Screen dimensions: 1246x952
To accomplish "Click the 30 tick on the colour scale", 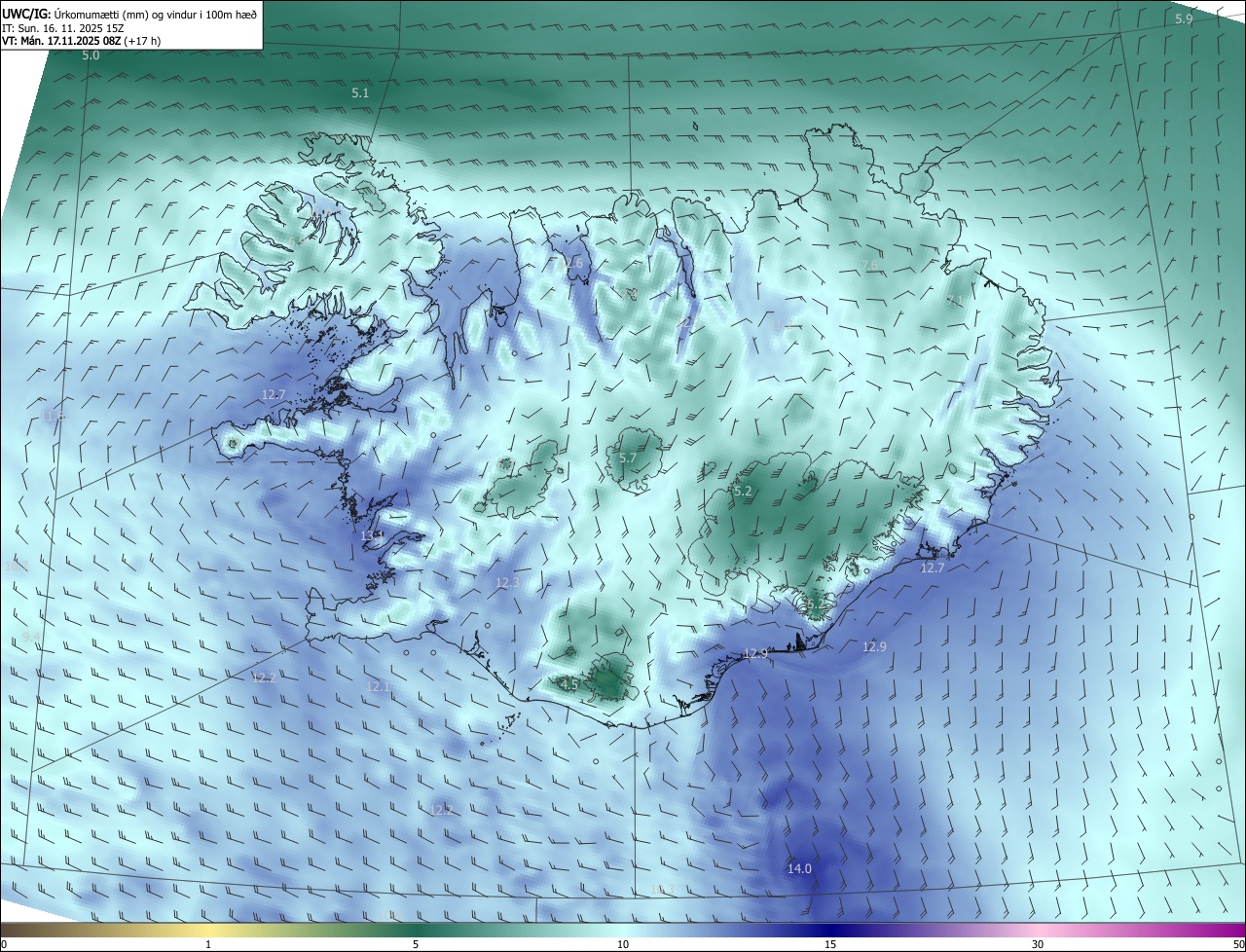I will pyautogui.click(x=1038, y=944).
